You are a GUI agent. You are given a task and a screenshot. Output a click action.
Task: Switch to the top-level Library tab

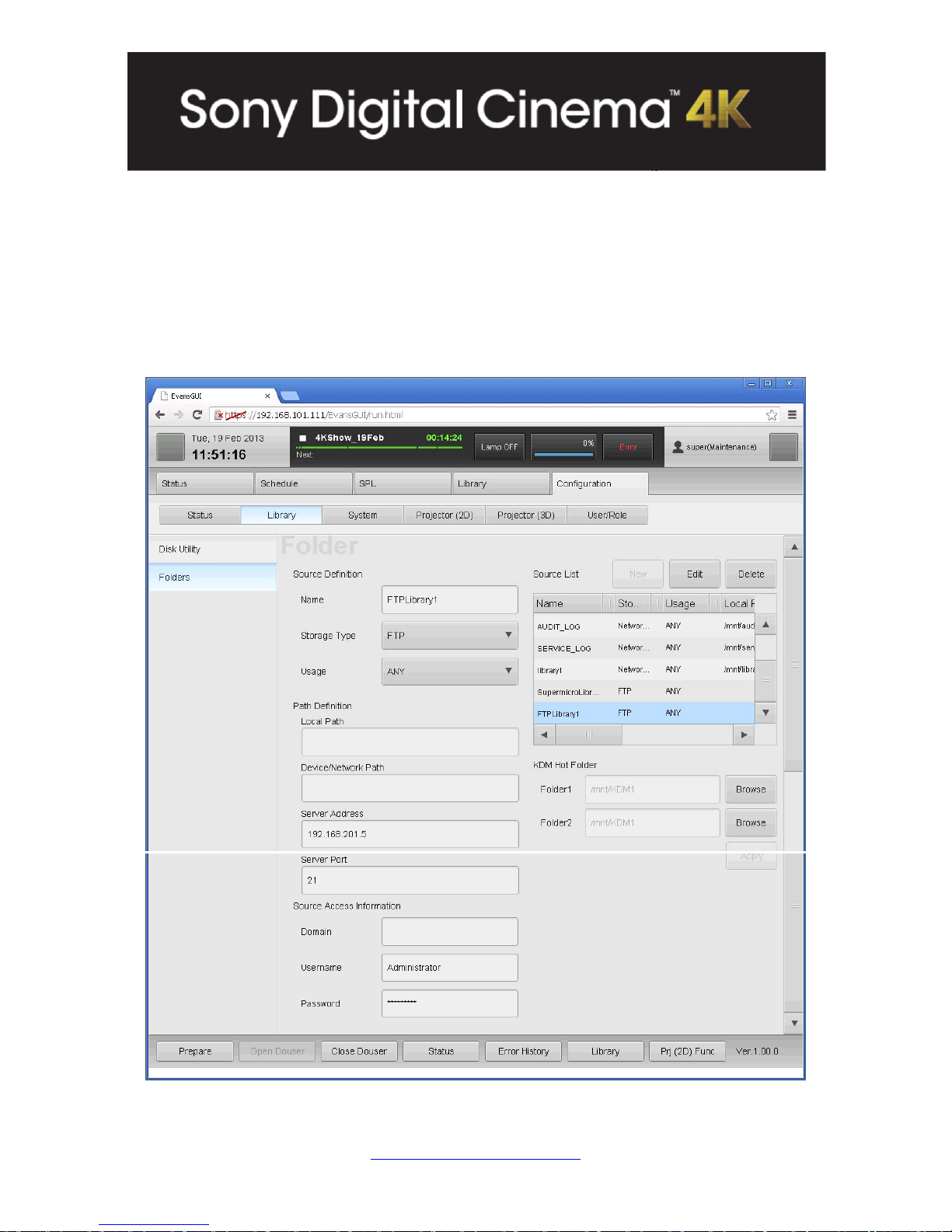coord(501,483)
